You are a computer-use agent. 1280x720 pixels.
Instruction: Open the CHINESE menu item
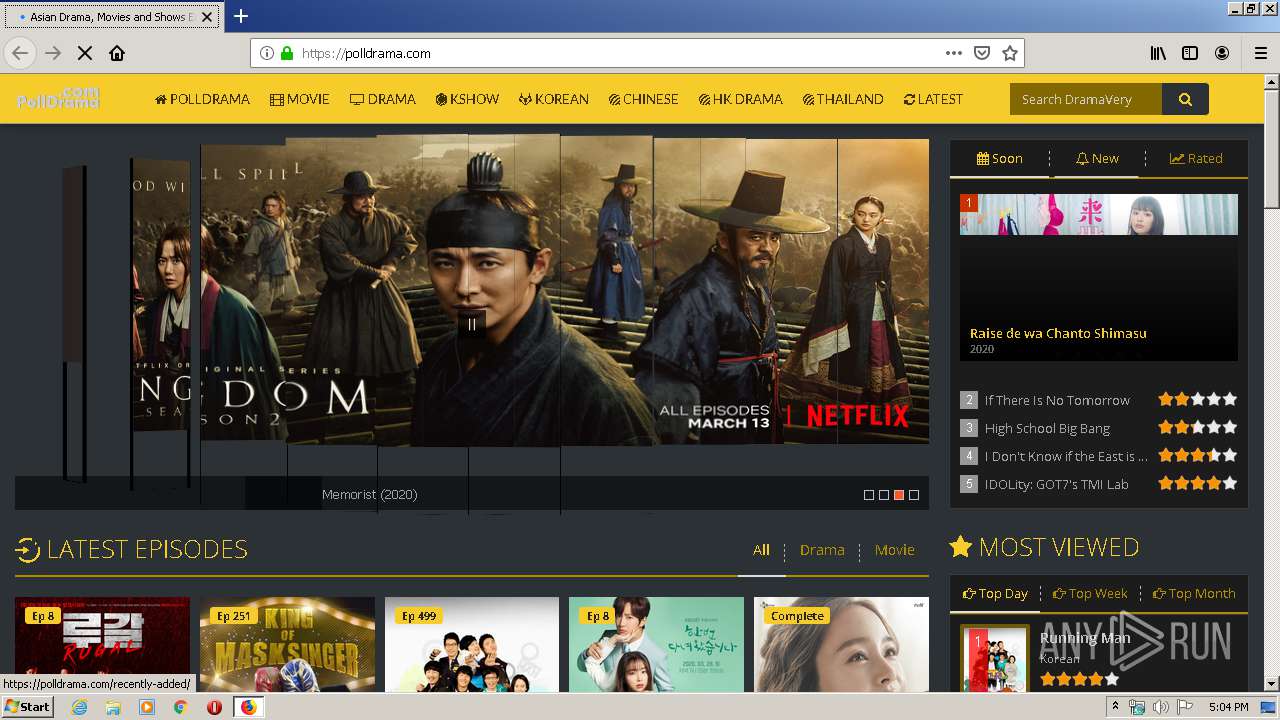[643, 99]
